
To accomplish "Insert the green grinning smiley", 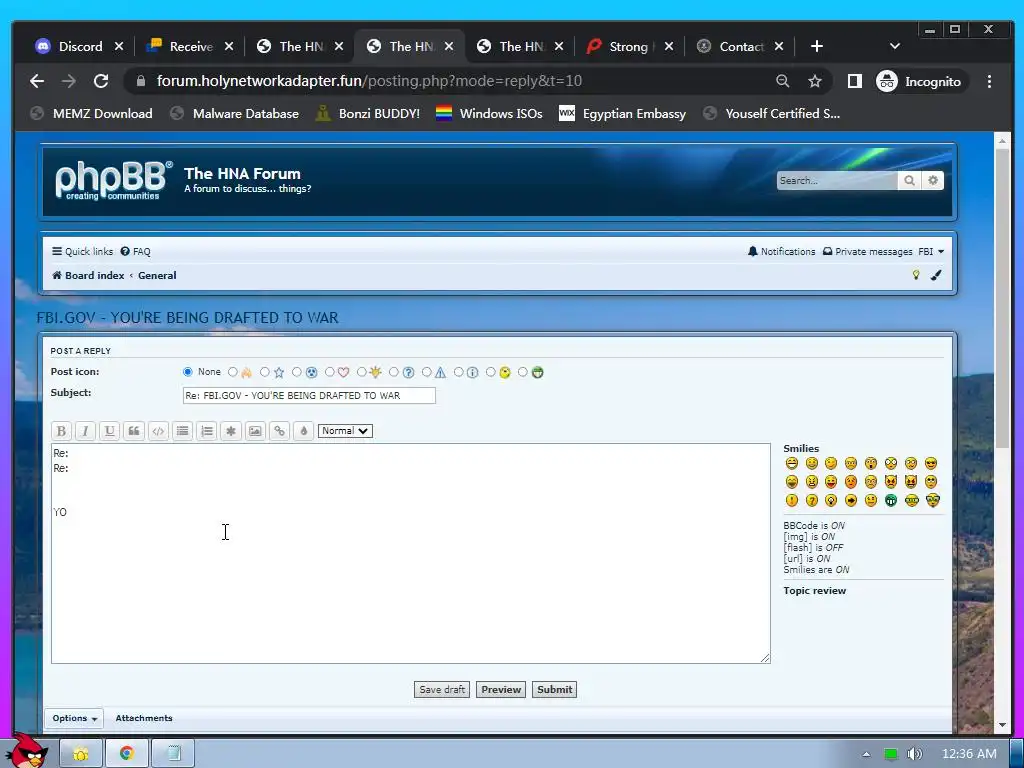I will coord(891,500).
